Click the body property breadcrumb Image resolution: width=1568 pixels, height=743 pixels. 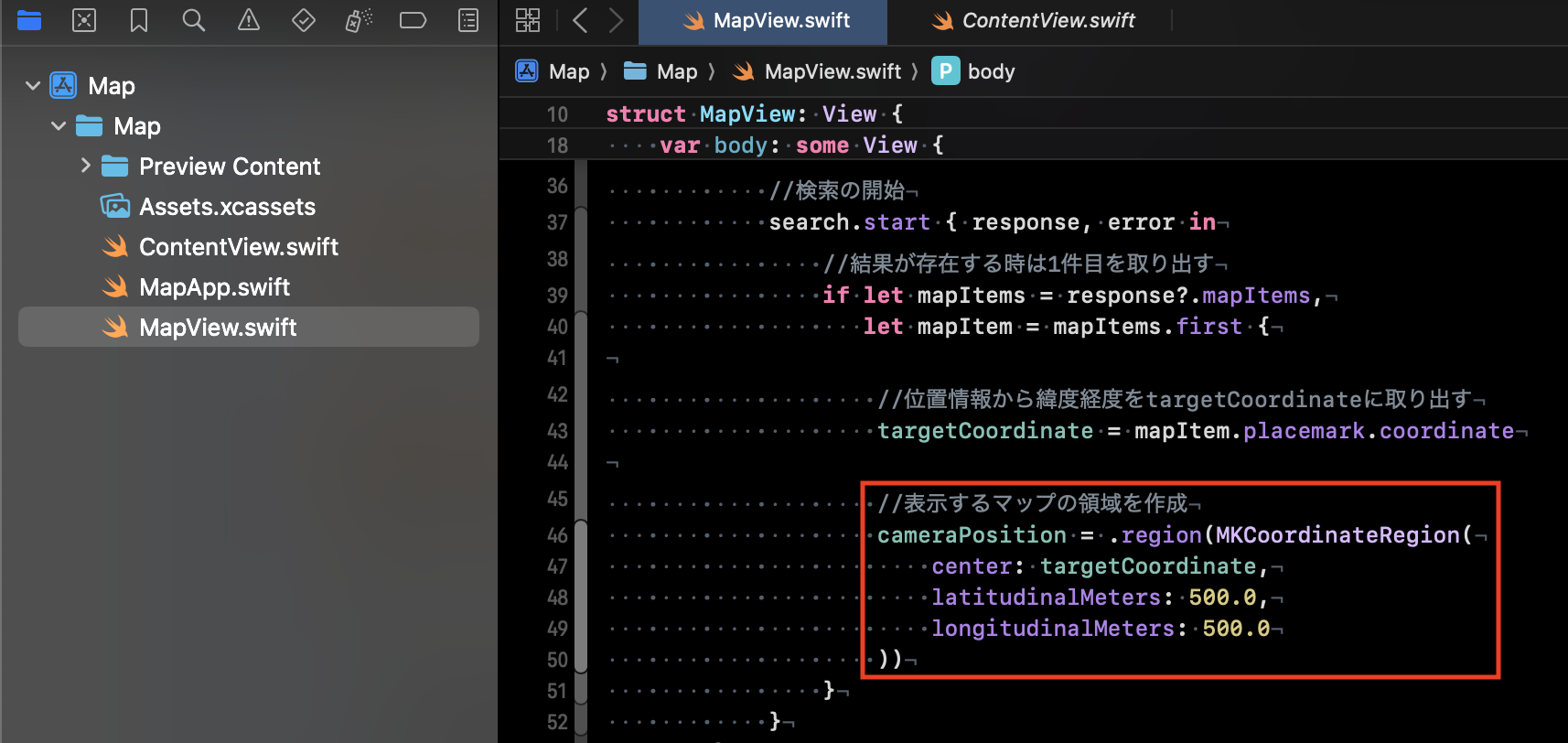click(973, 71)
